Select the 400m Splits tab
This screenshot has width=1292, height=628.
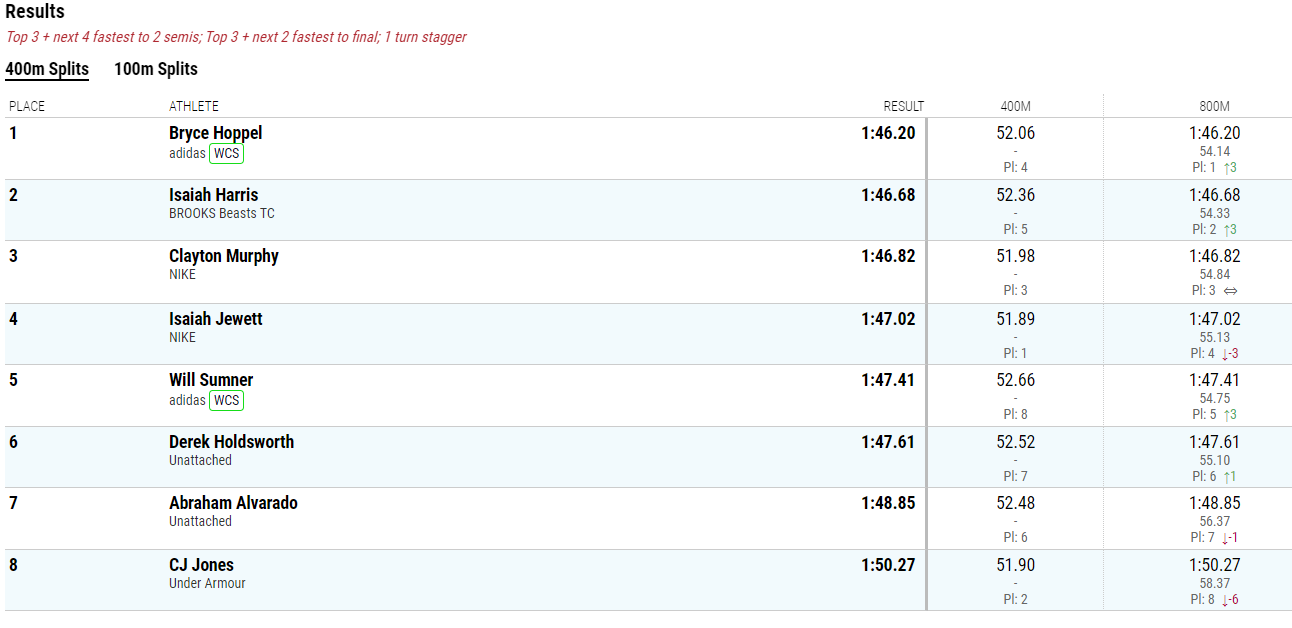(47, 69)
